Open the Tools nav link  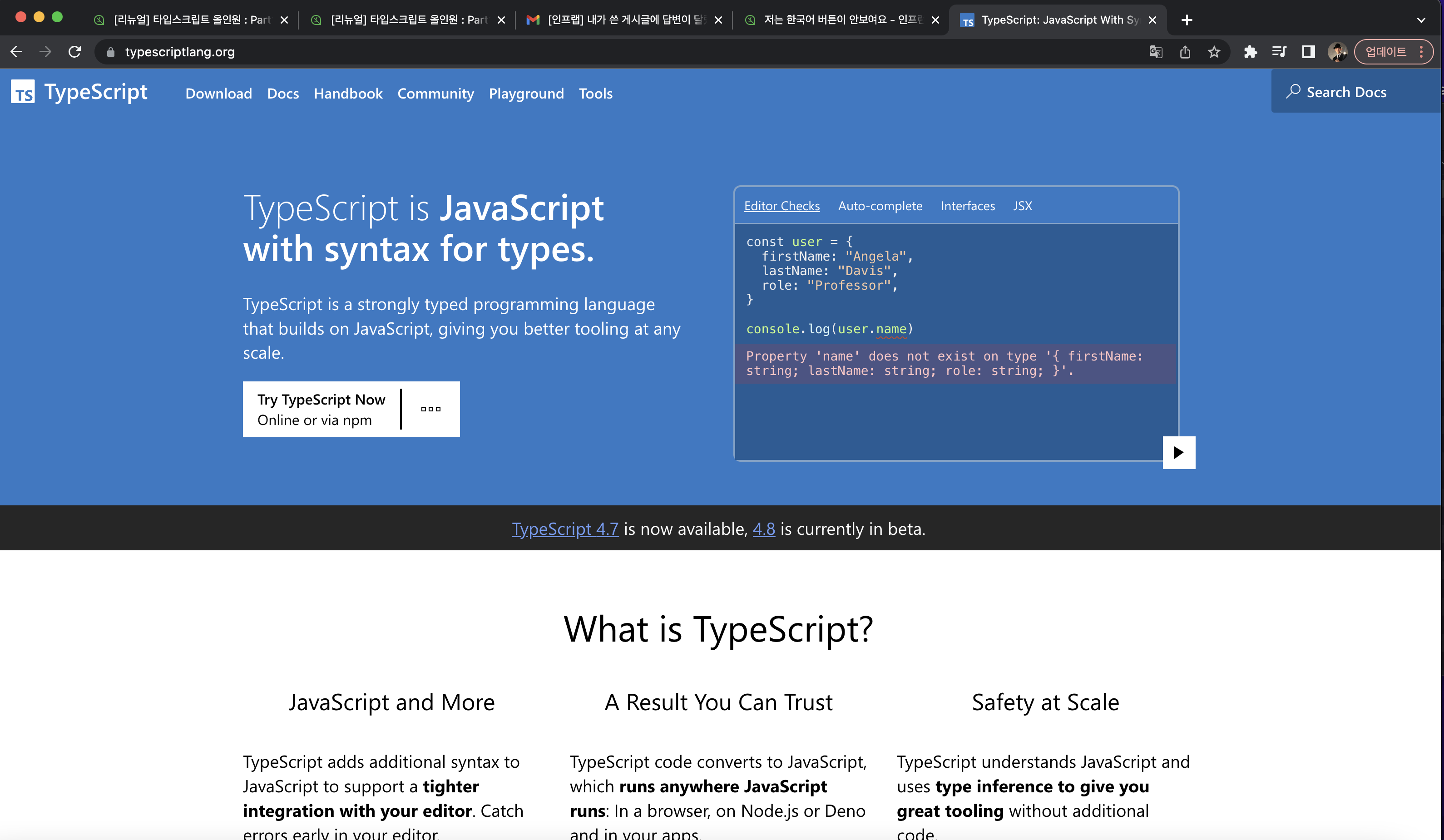[x=595, y=94]
